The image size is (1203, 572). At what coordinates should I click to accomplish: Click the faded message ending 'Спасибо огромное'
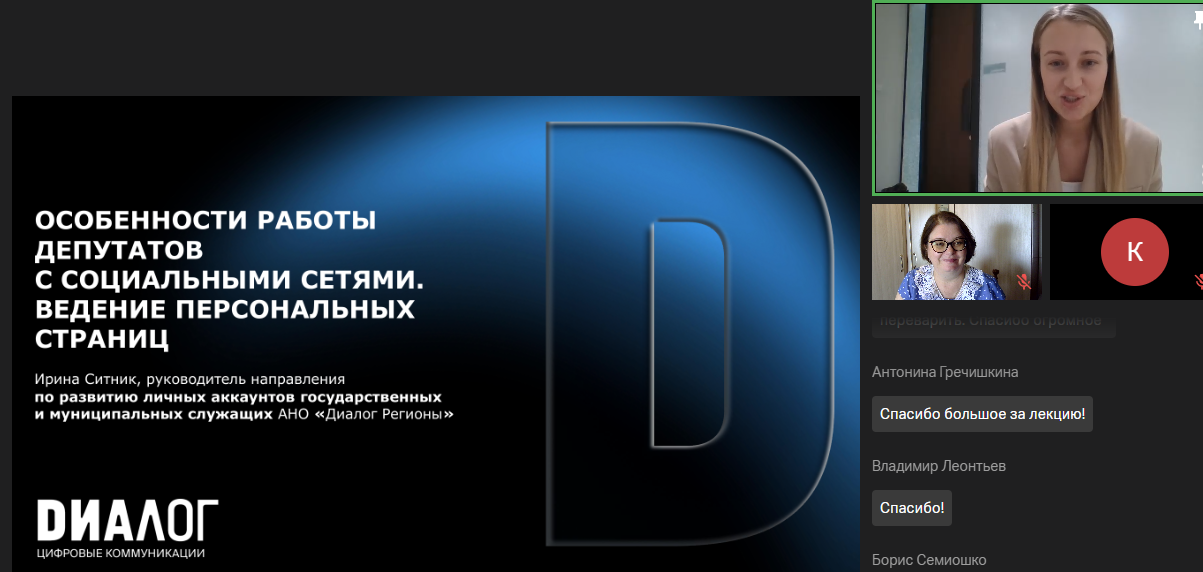(994, 322)
